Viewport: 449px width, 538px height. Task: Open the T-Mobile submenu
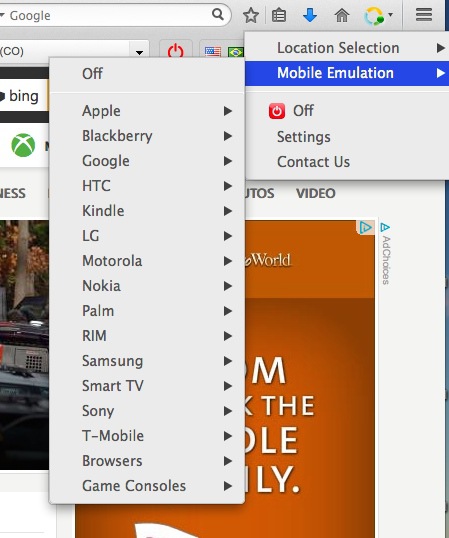click(147, 436)
